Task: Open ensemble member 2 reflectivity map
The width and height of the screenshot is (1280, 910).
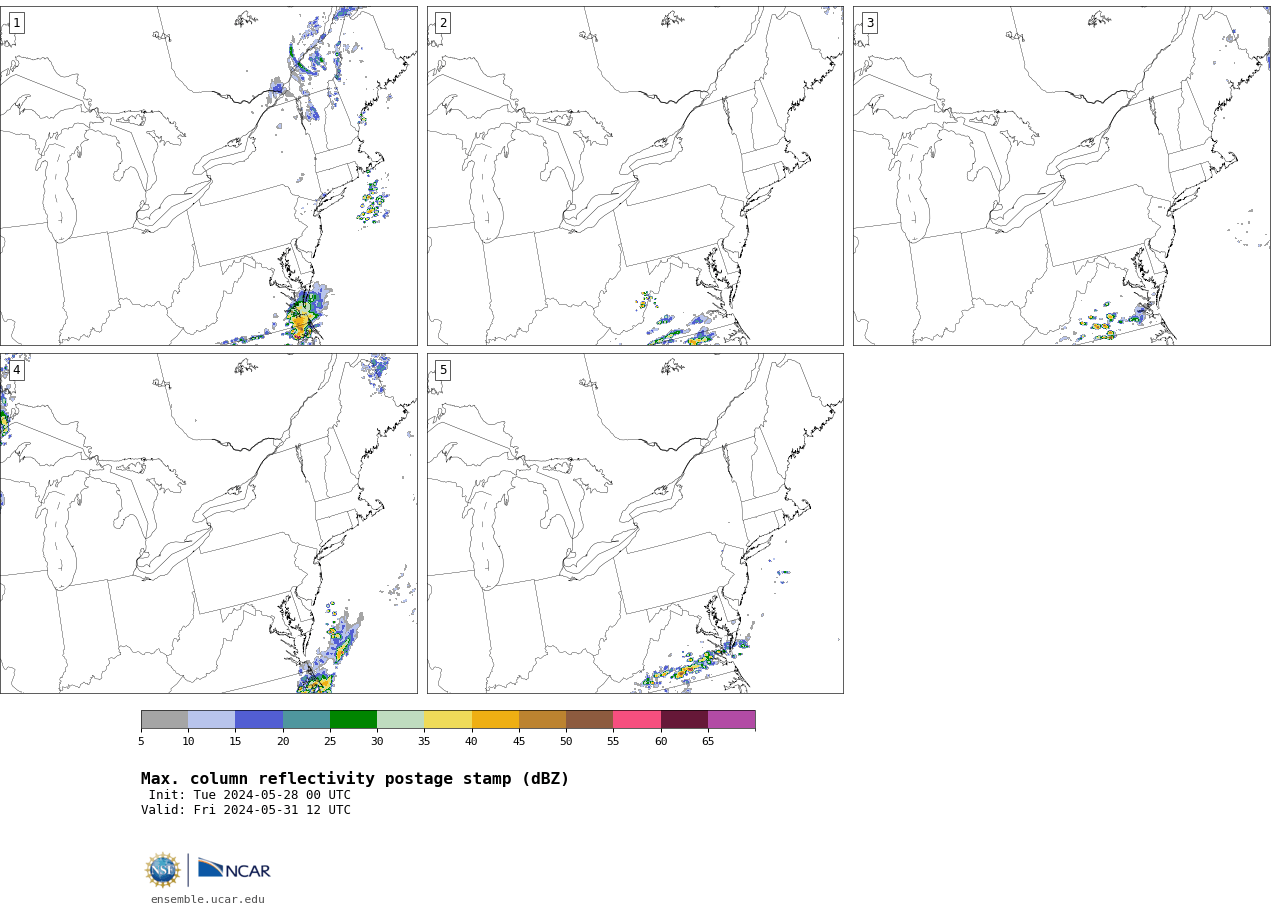Action: tap(635, 176)
